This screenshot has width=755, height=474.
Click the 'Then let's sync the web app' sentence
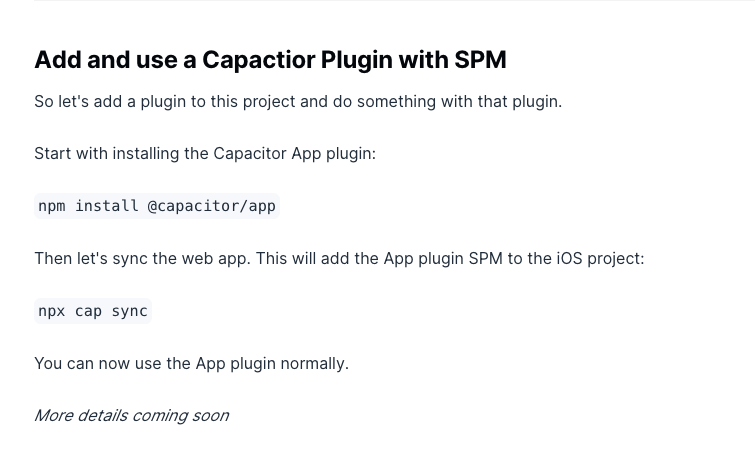(x=339, y=259)
